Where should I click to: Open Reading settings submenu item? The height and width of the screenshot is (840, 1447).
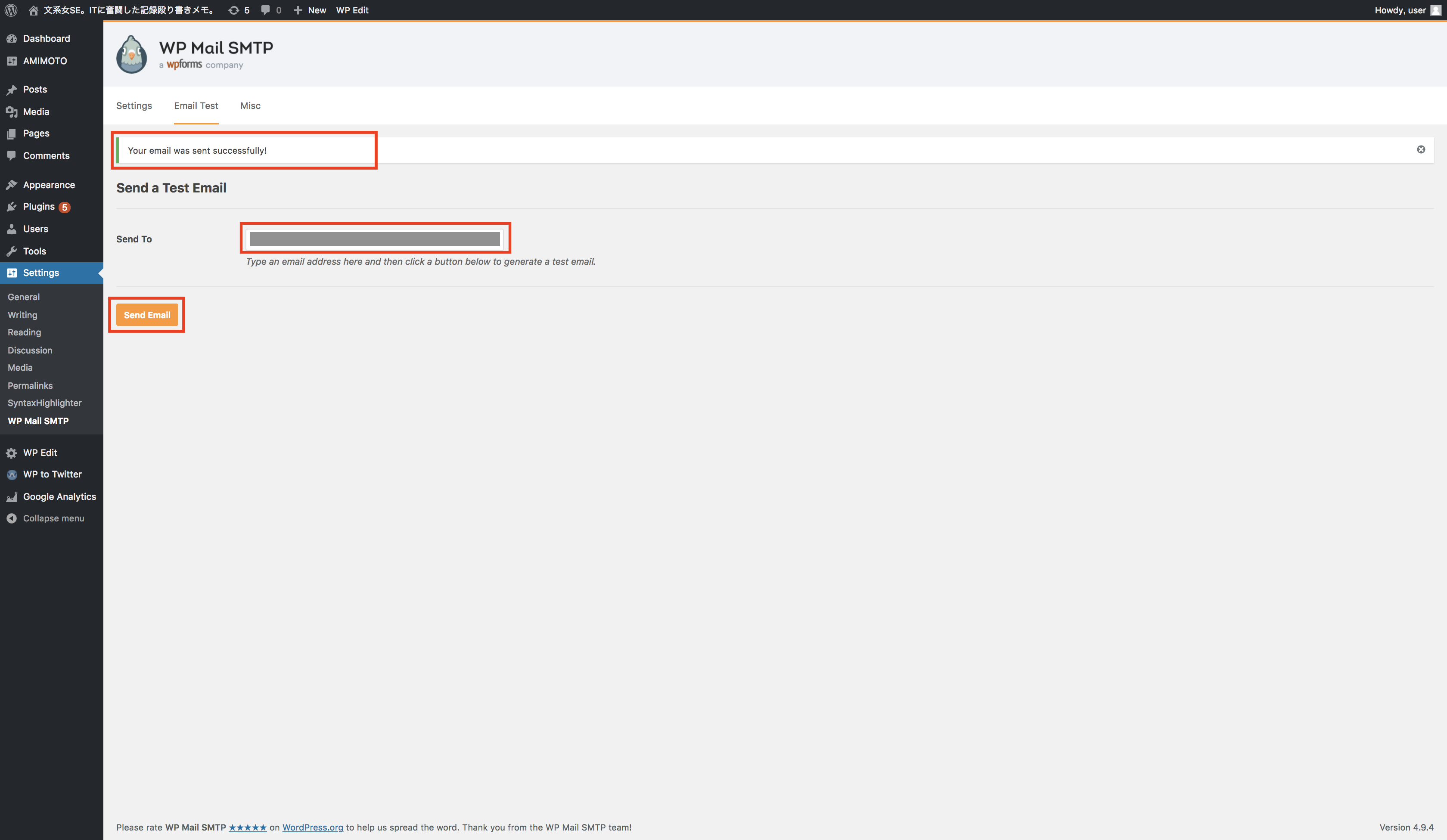(24, 332)
